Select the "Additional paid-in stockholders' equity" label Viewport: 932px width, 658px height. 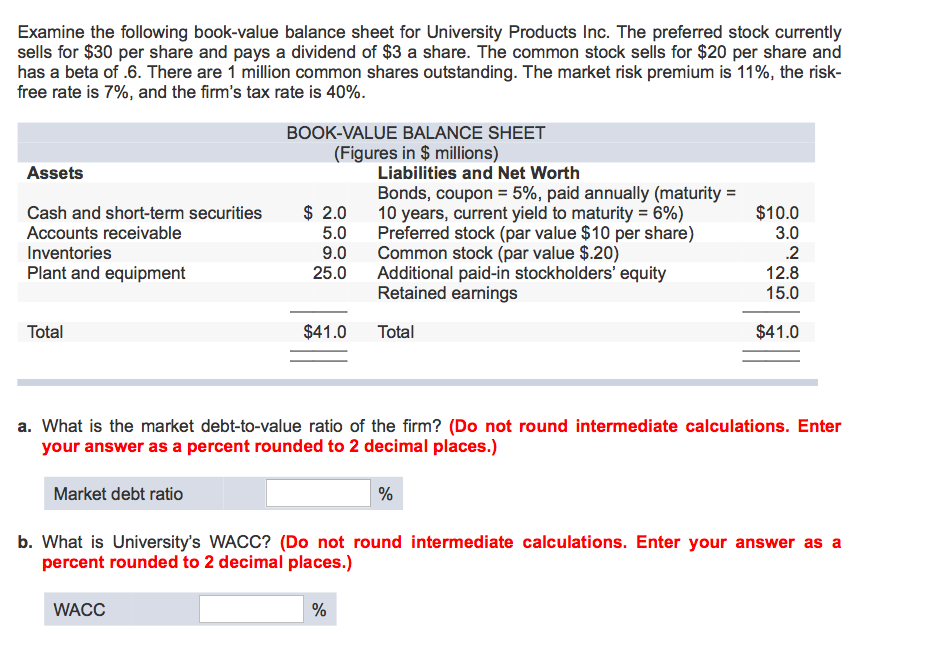pos(522,273)
